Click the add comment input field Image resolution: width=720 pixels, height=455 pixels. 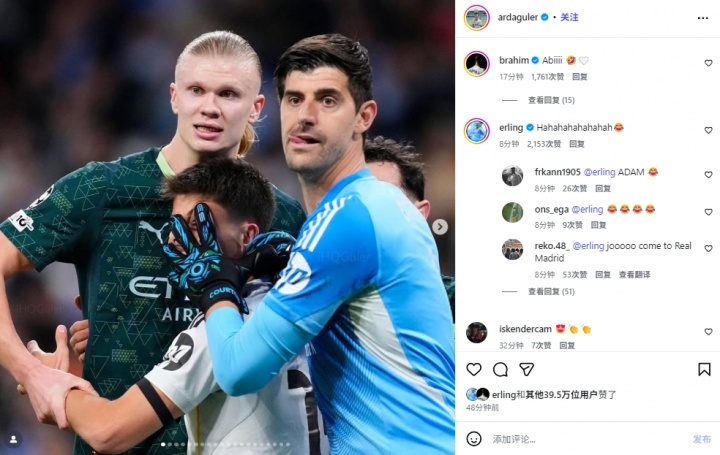[x=588, y=439]
